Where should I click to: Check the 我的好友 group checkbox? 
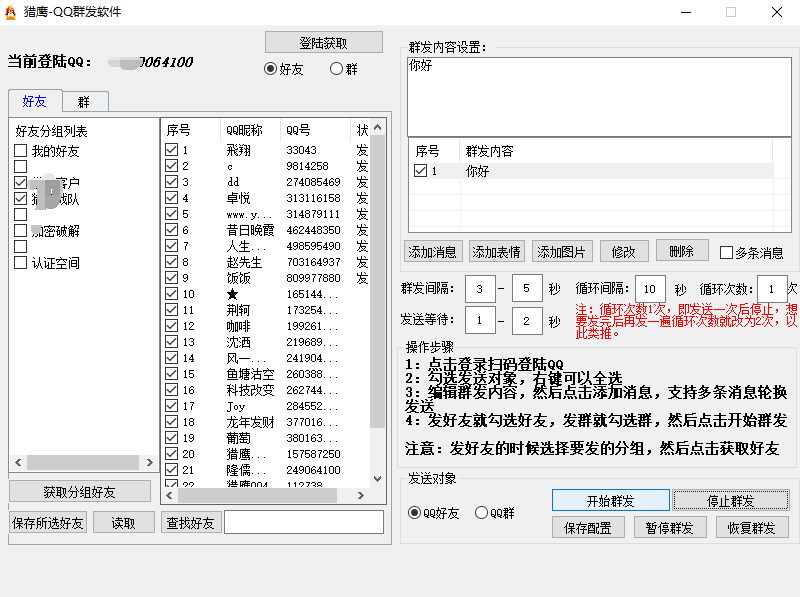(x=20, y=151)
